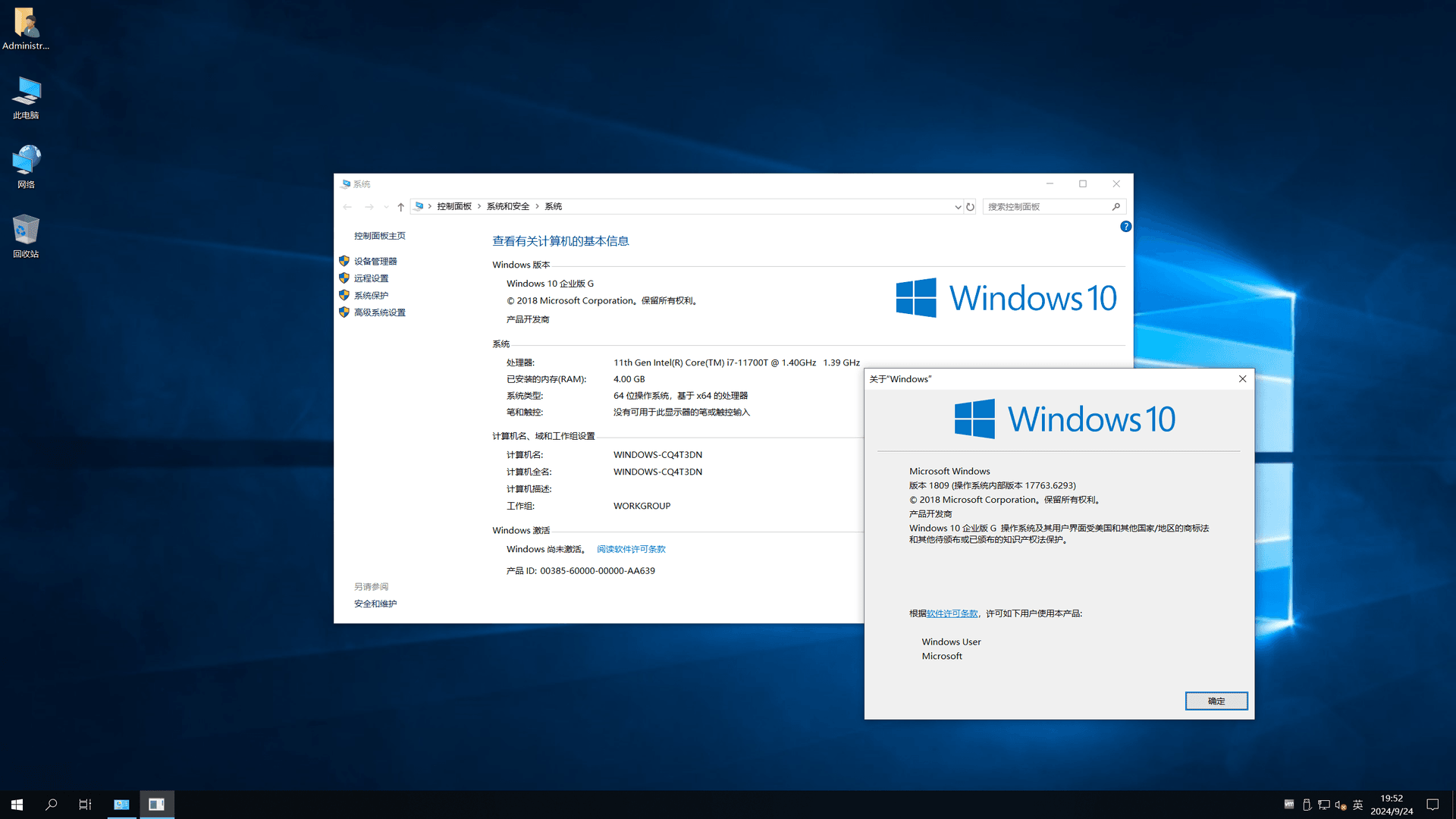The height and width of the screenshot is (819, 1456).
Task: Click the forward navigation arrow
Action: click(x=369, y=206)
